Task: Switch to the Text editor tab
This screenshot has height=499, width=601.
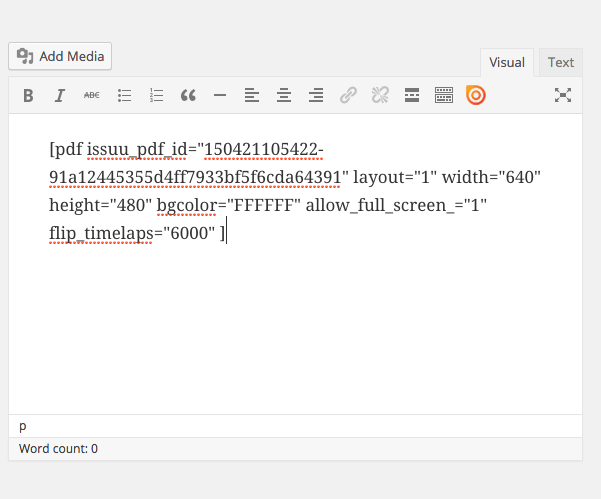Action: point(561,62)
